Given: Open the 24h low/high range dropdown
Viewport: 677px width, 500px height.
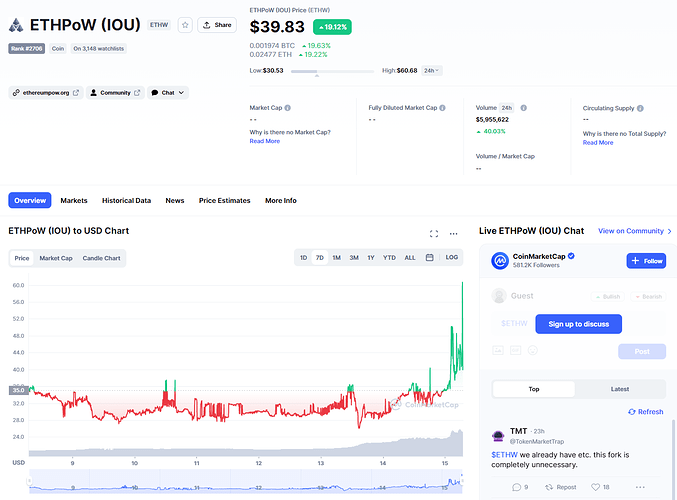Looking at the screenshot, I should 431,70.
